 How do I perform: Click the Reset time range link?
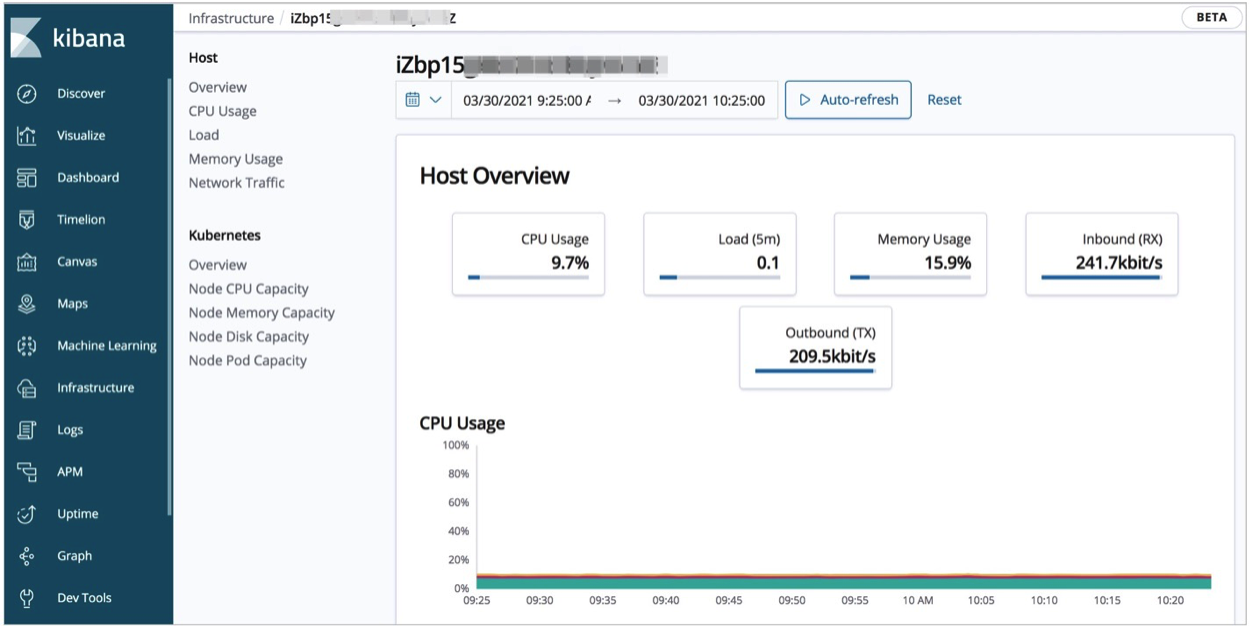click(944, 99)
